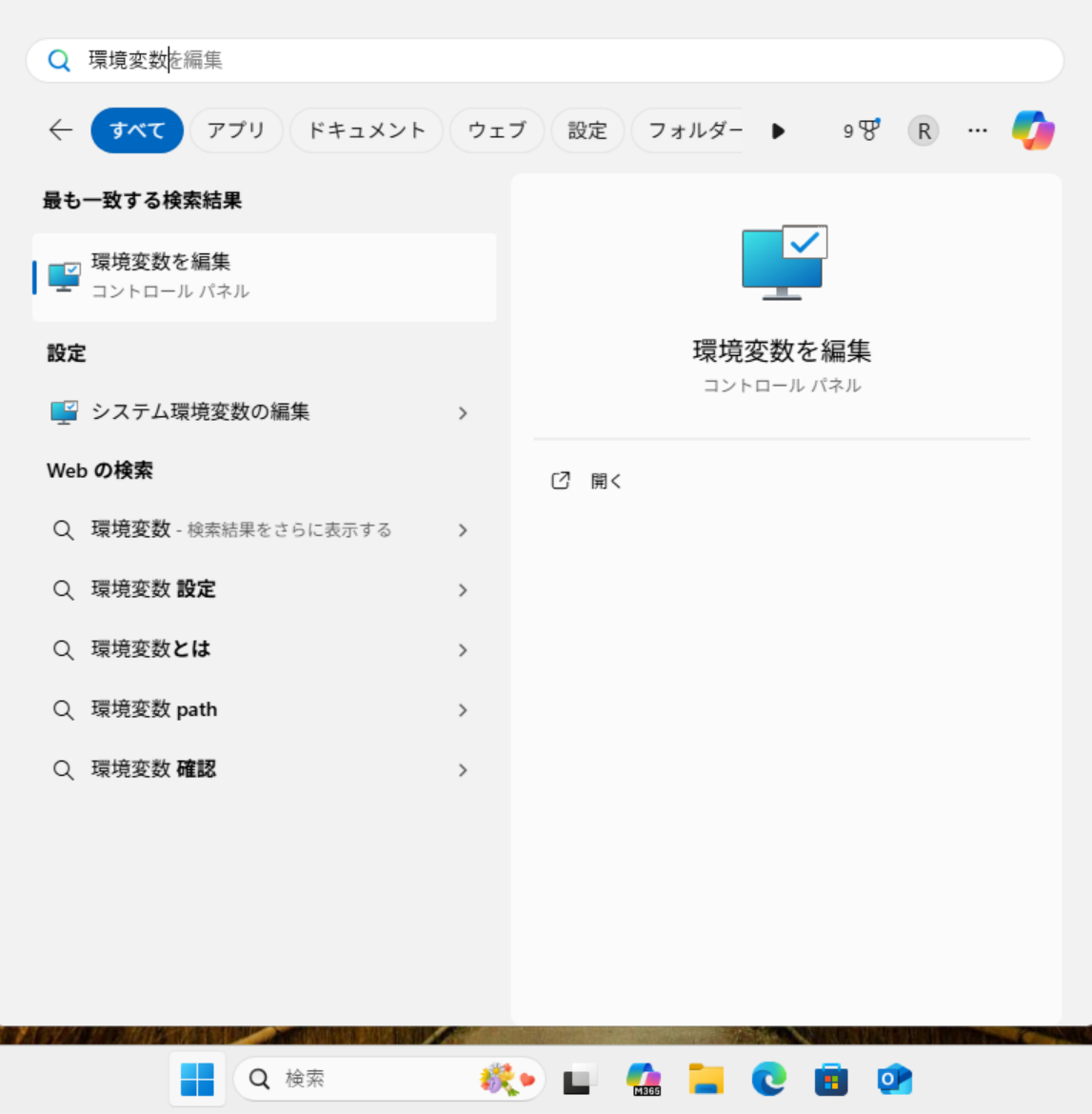Image resolution: width=1092 pixels, height=1114 pixels.
Task: Open File Explorer from the taskbar
Action: tap(705, 1079)
